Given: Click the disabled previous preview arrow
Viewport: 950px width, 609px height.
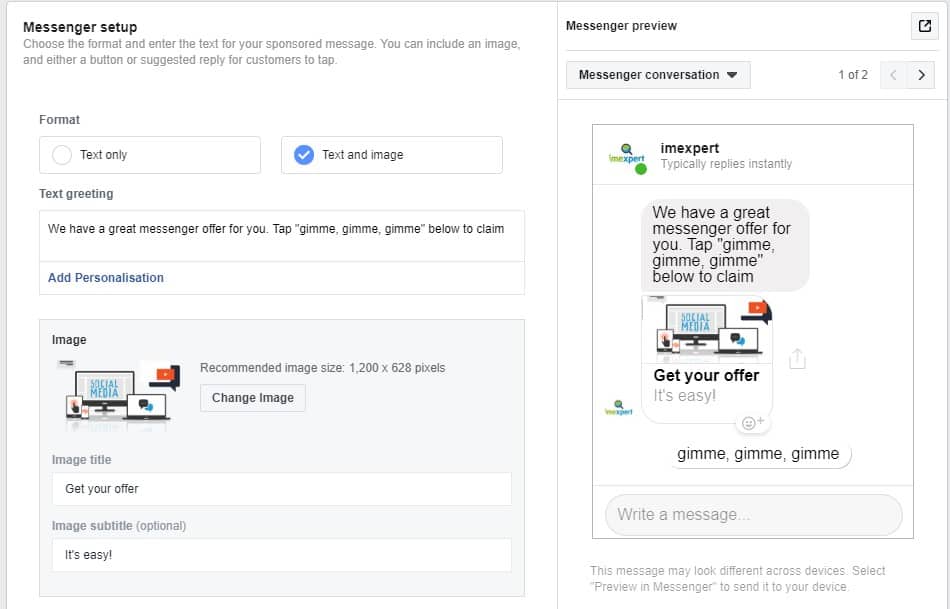Looking at the screenshot, I should (892, 75).
